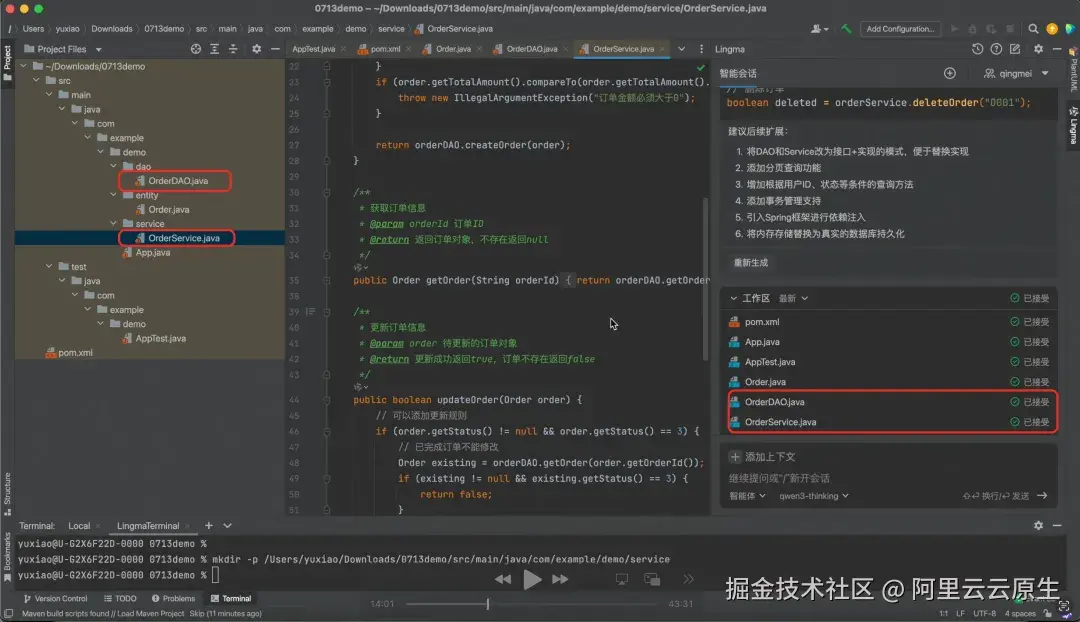Open the Lingma vertical sidebar tab

pos(1073,125)
